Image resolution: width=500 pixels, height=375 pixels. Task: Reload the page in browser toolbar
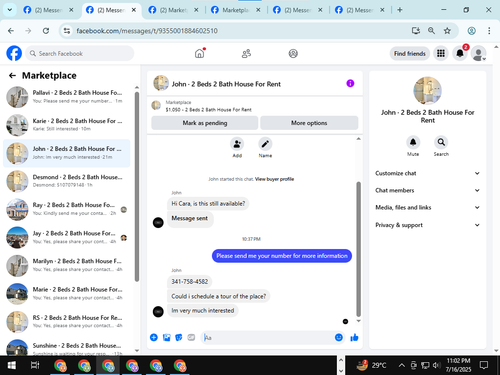click(46, 31)
